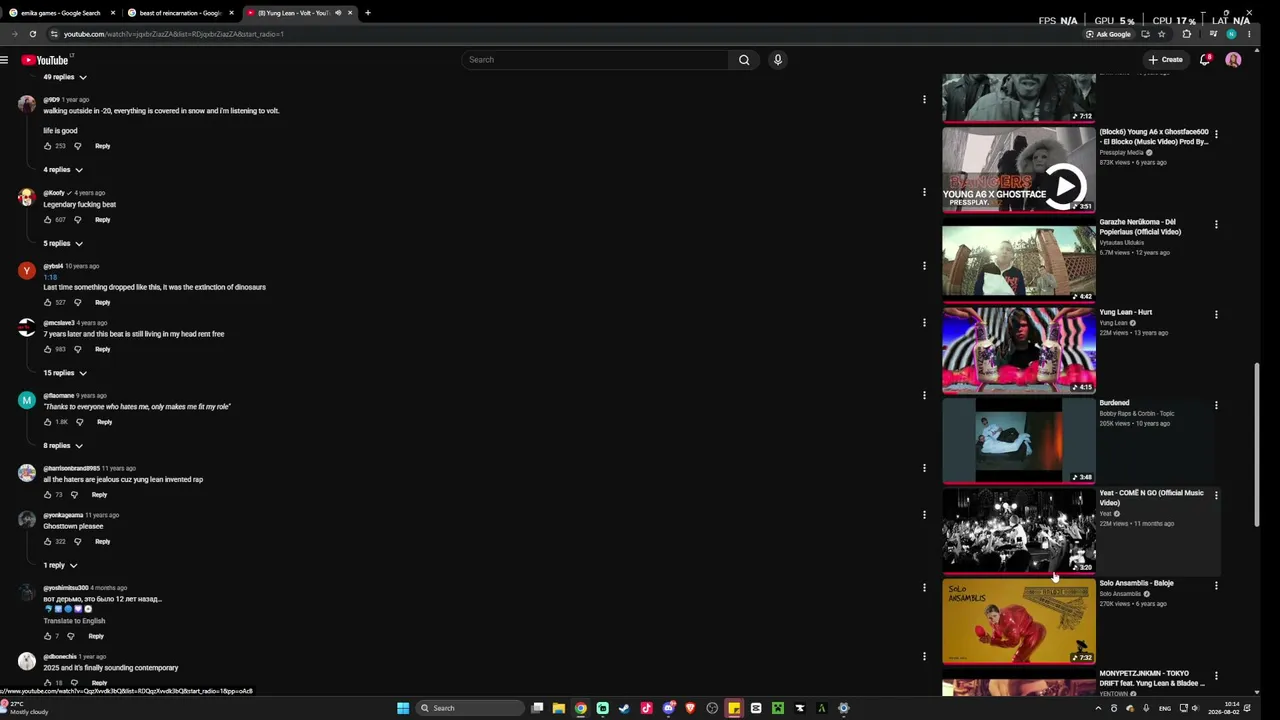Open a new browser tab
Image resolution: width=1280 pixels, height=720 pixels.
pyautogui.click(x=368, y=13)
